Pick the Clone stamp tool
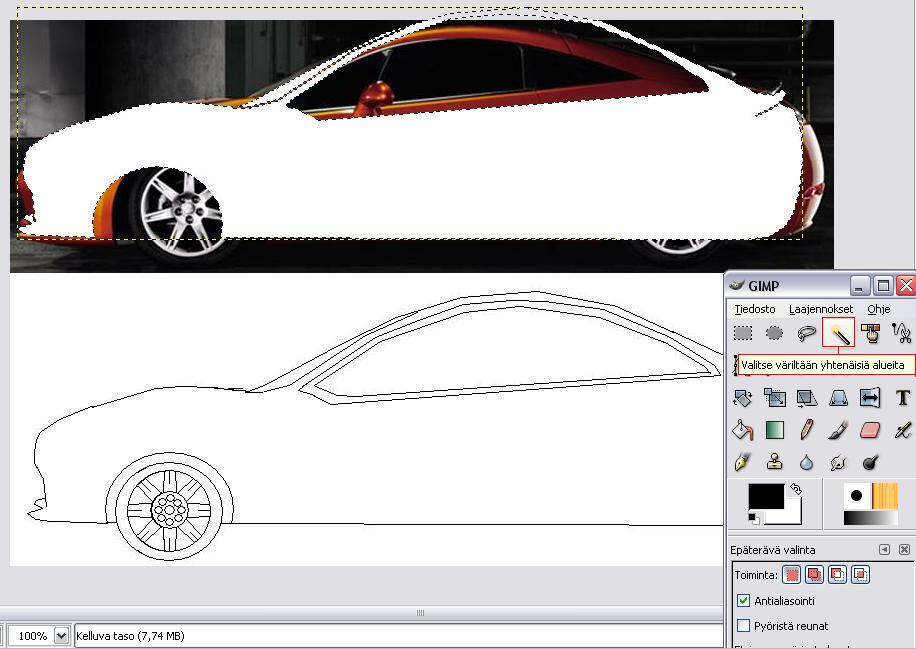 pos(774,462)
